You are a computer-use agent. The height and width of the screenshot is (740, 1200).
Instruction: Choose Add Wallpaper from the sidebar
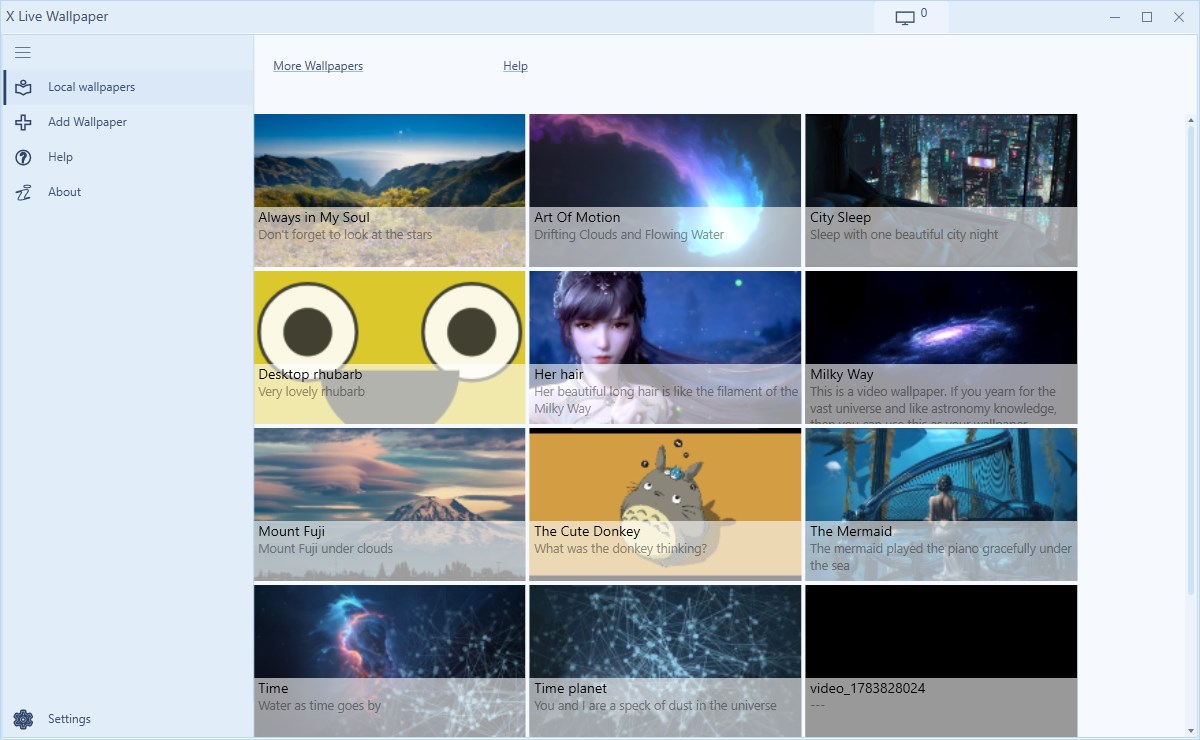tap(87, 122)
